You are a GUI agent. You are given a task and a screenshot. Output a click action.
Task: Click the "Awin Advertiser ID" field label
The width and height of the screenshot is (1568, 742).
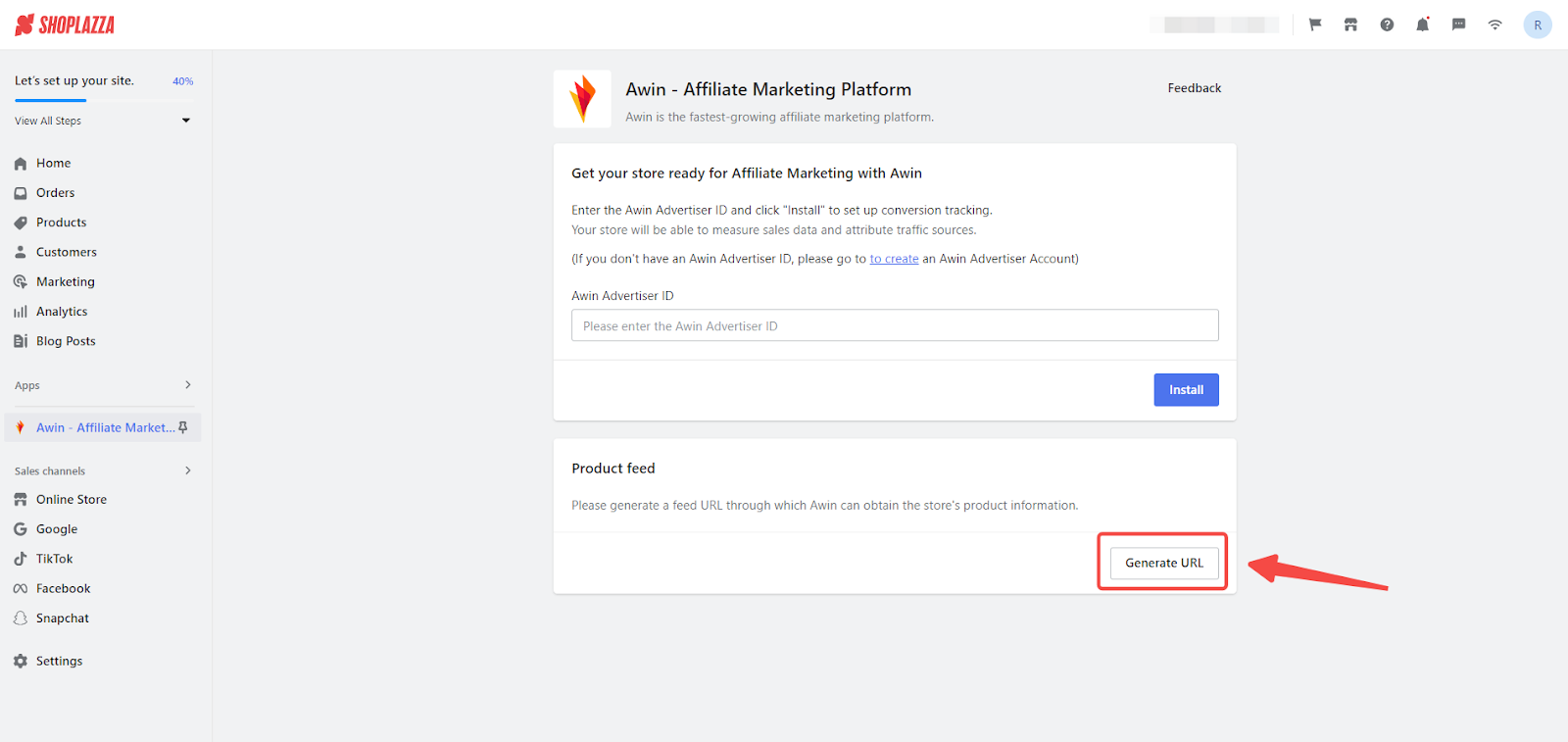[622, 296]
